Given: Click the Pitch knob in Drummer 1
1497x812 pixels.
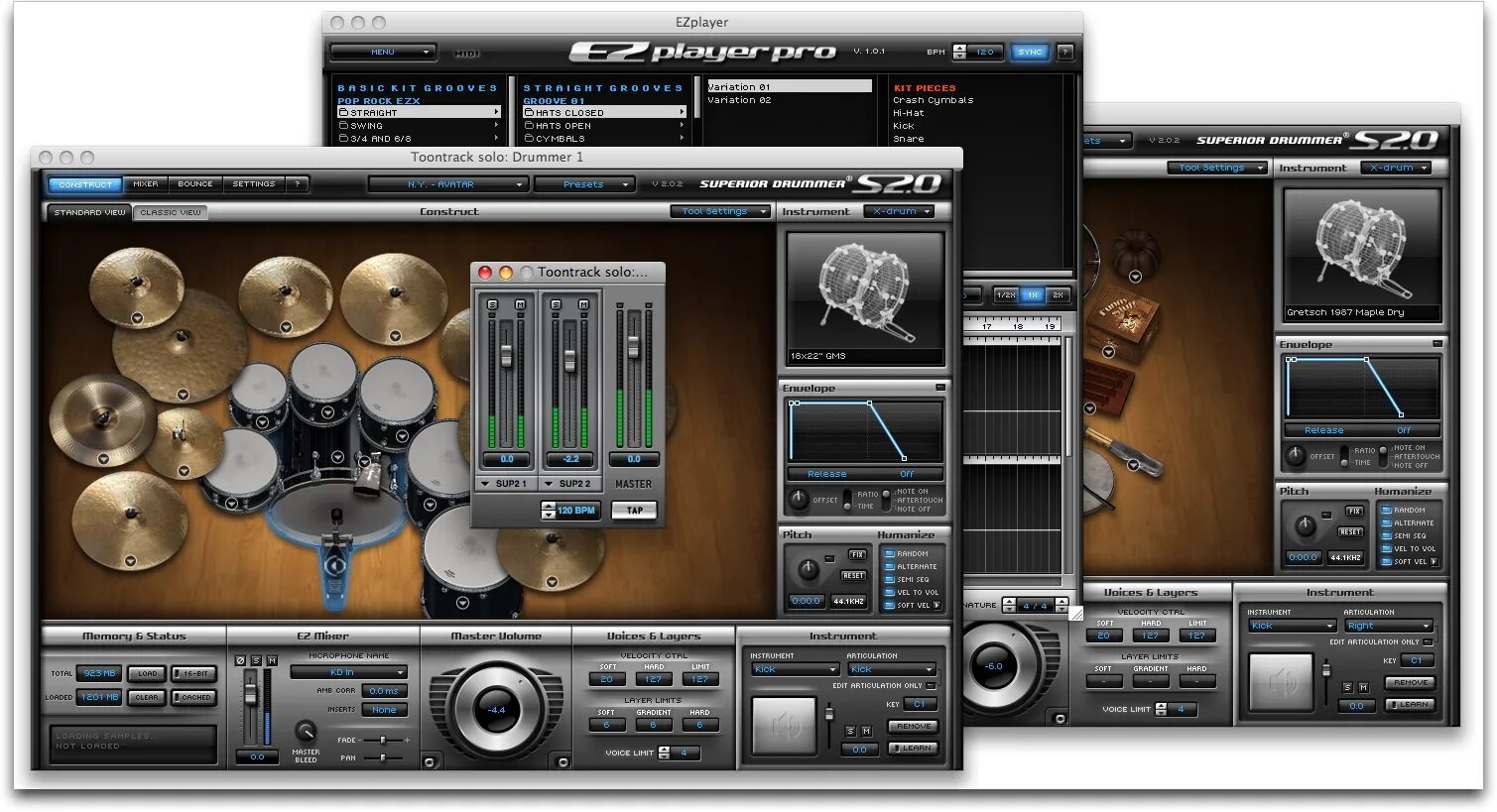Looking at the screenshot, I should coord(809,570).
